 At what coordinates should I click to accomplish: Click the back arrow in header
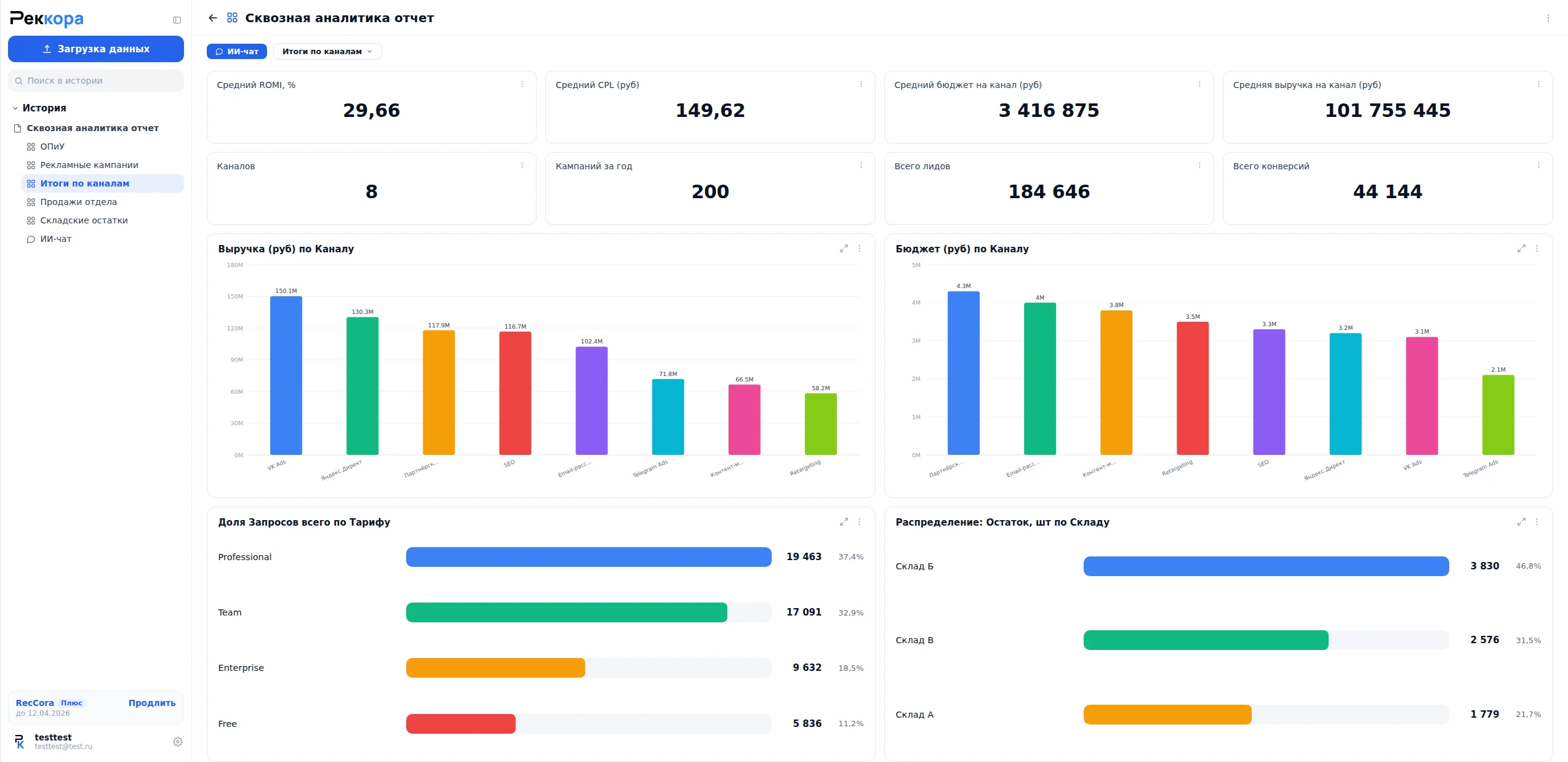tap(213, 18)
